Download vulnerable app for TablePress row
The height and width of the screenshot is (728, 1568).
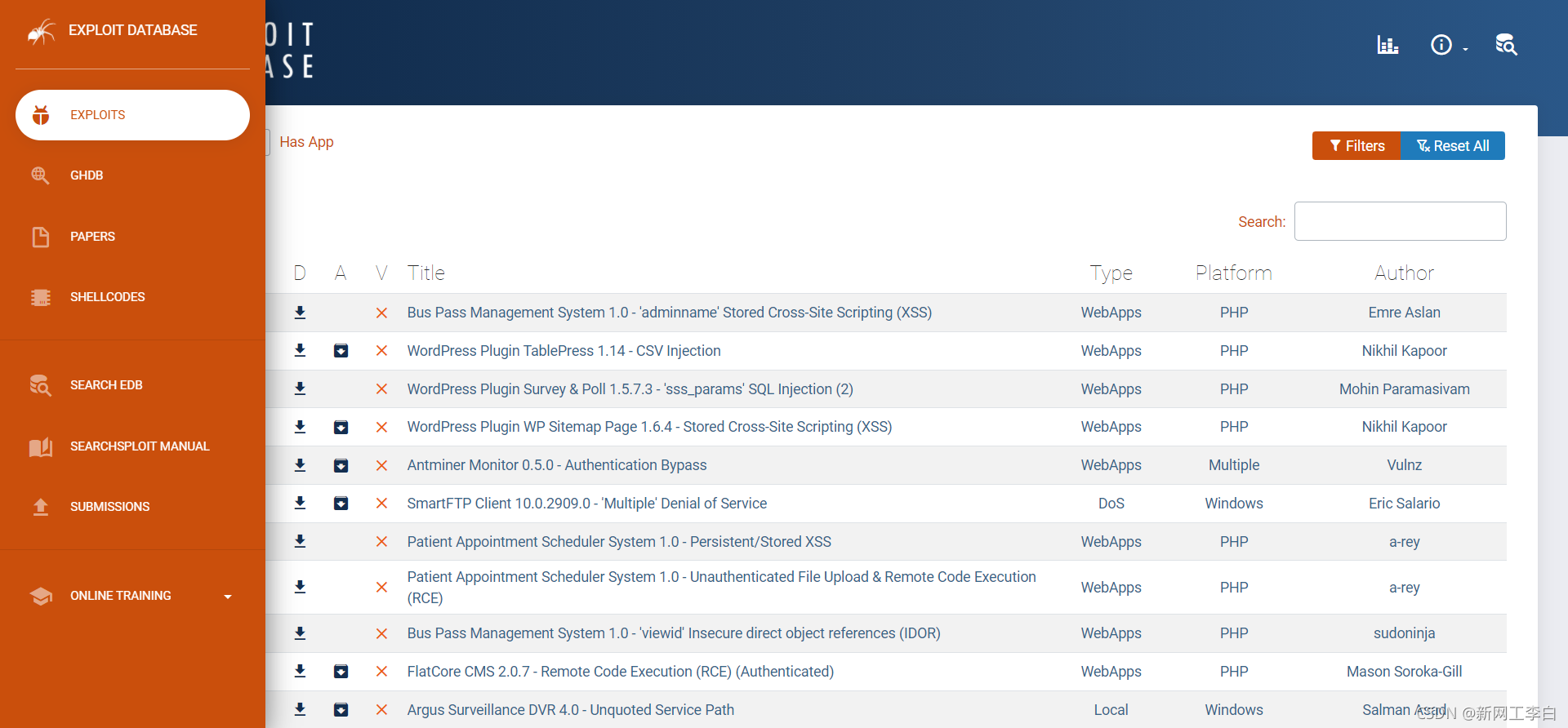[x=341, y=351]
